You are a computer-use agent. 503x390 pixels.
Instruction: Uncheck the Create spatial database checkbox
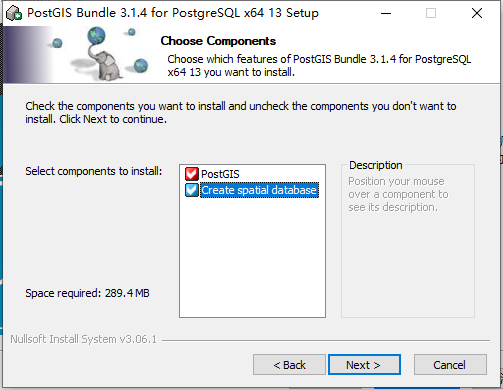[x=192, y=190]
